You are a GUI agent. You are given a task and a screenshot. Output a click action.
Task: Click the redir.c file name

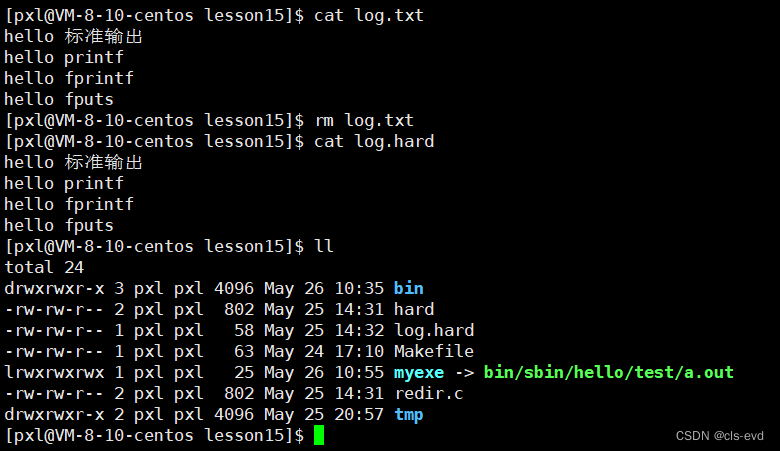pos(429,393)
